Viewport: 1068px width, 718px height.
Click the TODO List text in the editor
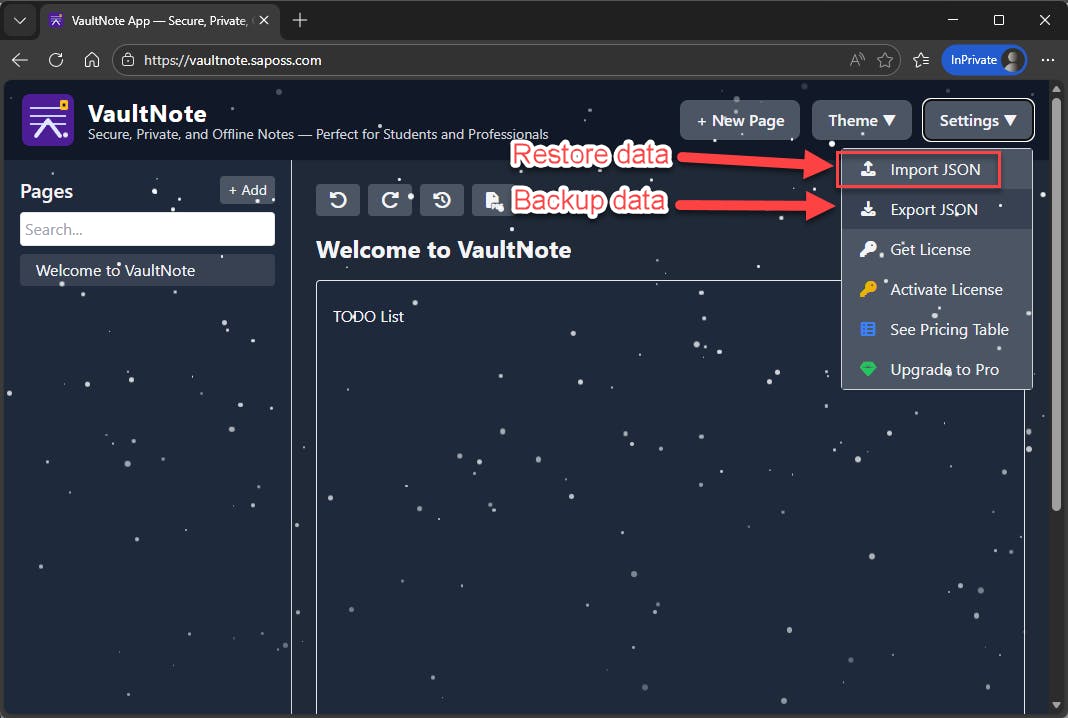click(368, 317)
